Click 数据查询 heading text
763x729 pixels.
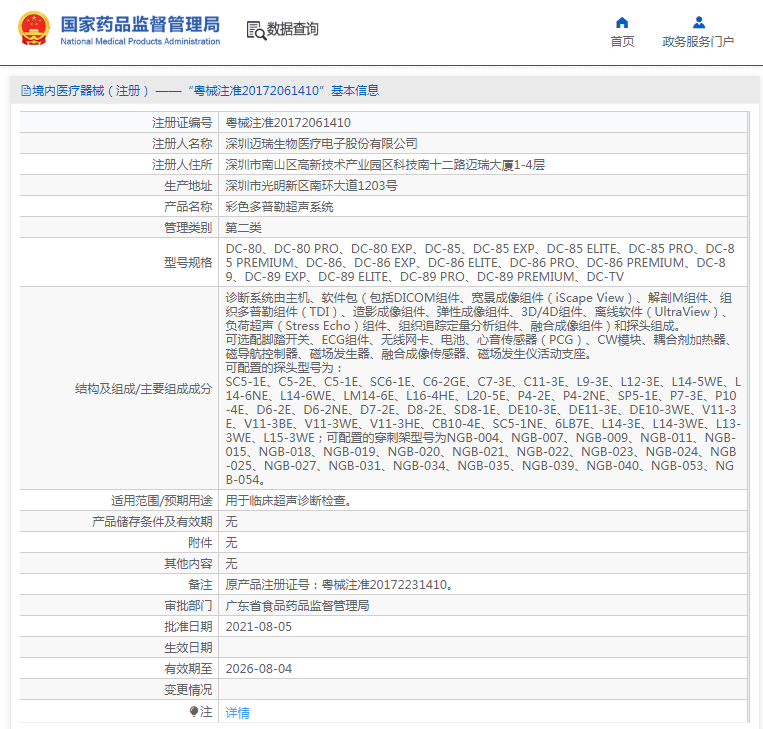(x=292, y=29)
